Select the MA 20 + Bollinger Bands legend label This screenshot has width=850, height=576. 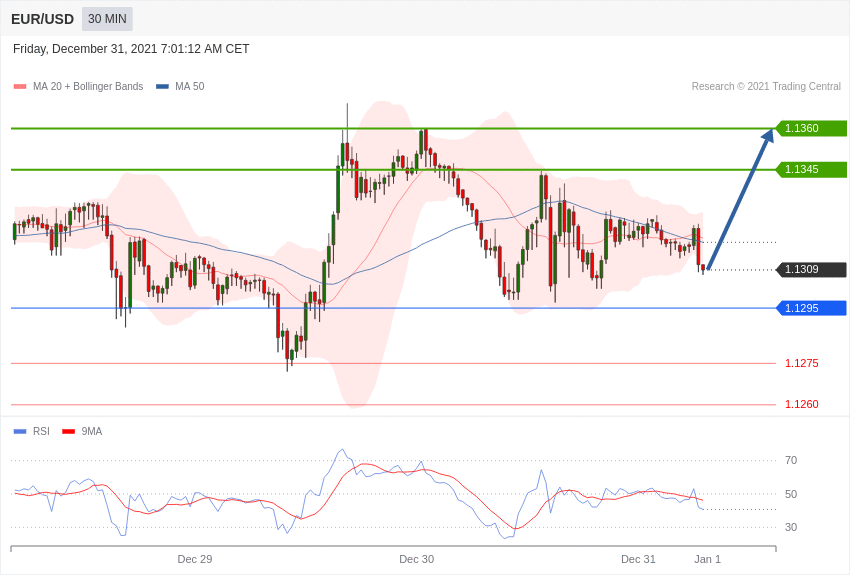click(x=88, y=86)
